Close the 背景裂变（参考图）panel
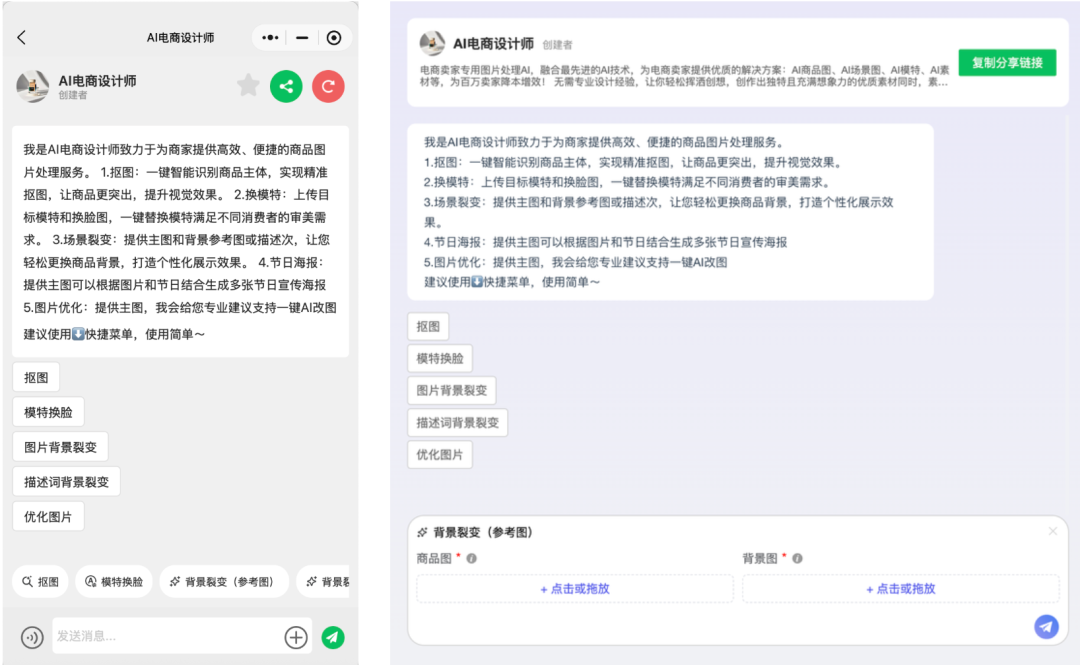1080x665 pixels. [x=1052, y=531]
